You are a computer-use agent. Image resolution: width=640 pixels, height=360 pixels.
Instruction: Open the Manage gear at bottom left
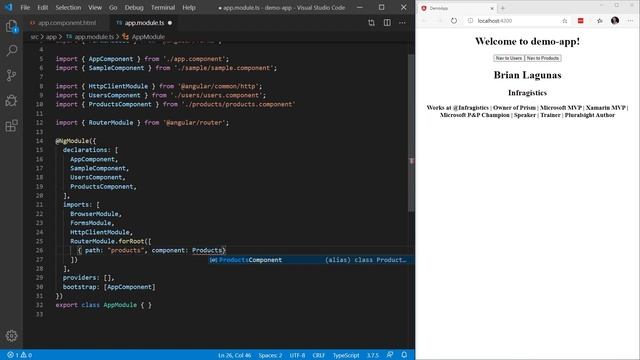pos(11,336)
